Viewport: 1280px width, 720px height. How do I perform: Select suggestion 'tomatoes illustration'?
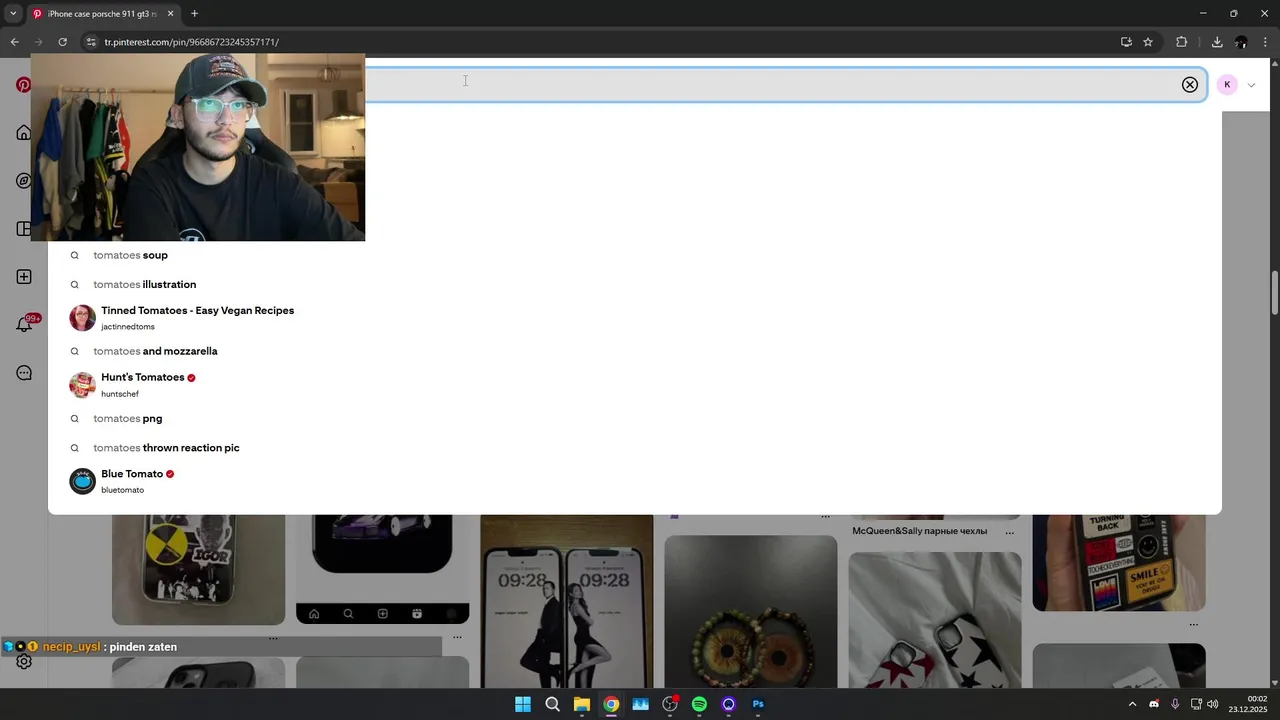tap(144, 284)
